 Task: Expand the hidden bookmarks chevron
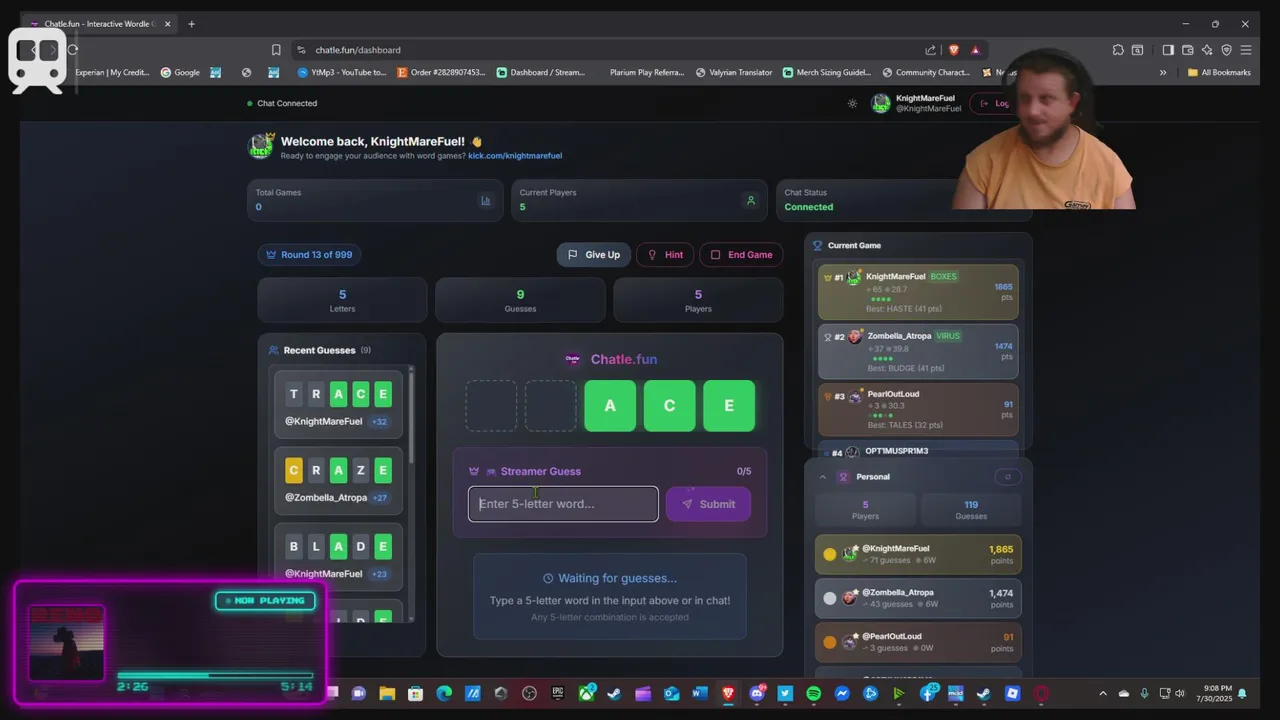point(1163,72)
